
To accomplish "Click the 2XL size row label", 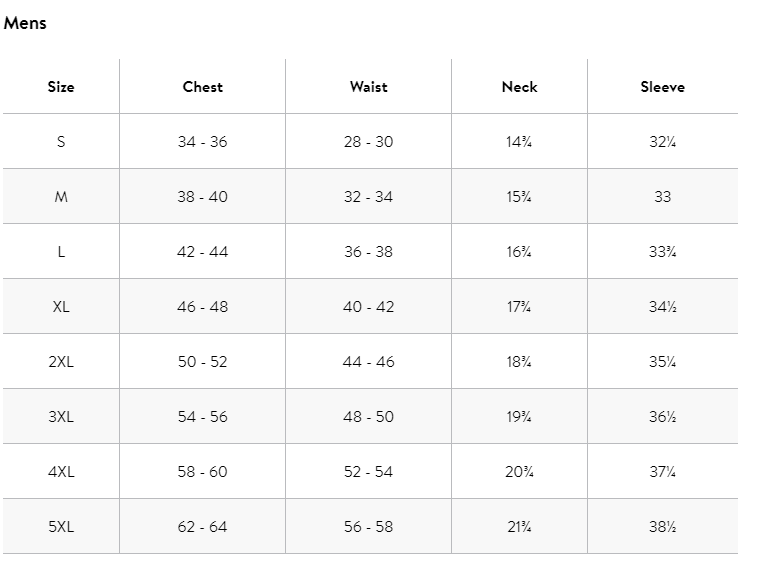I will 61,362.
